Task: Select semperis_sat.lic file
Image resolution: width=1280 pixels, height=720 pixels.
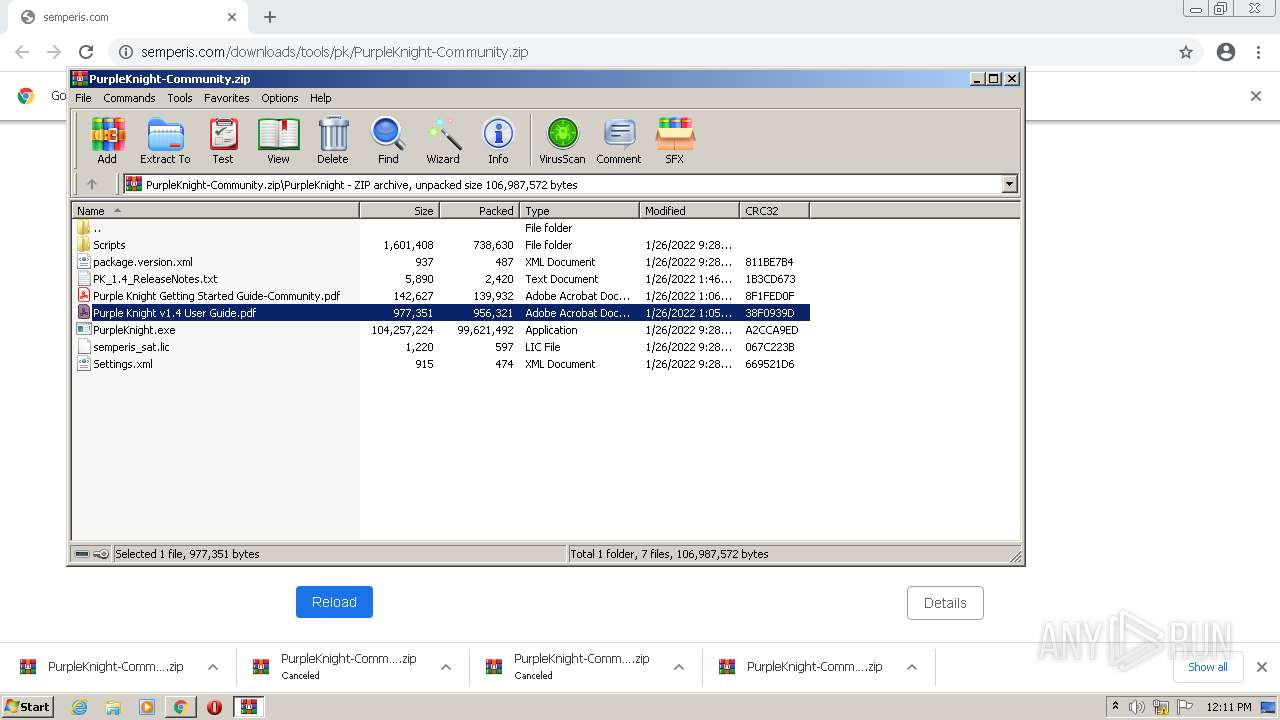Action: [x=441, y=347]
